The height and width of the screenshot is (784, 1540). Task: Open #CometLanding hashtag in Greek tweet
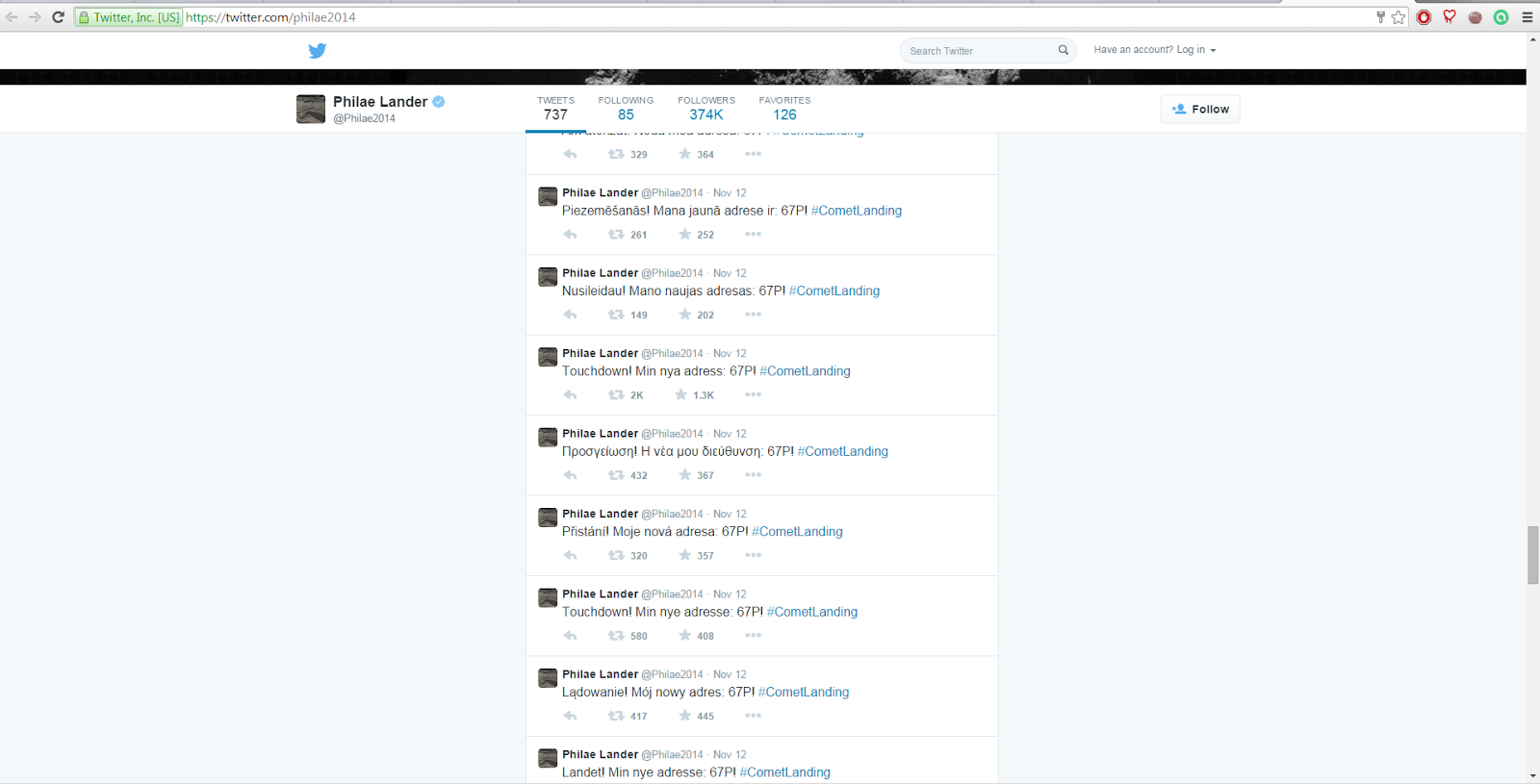click(x=843, y=451)
